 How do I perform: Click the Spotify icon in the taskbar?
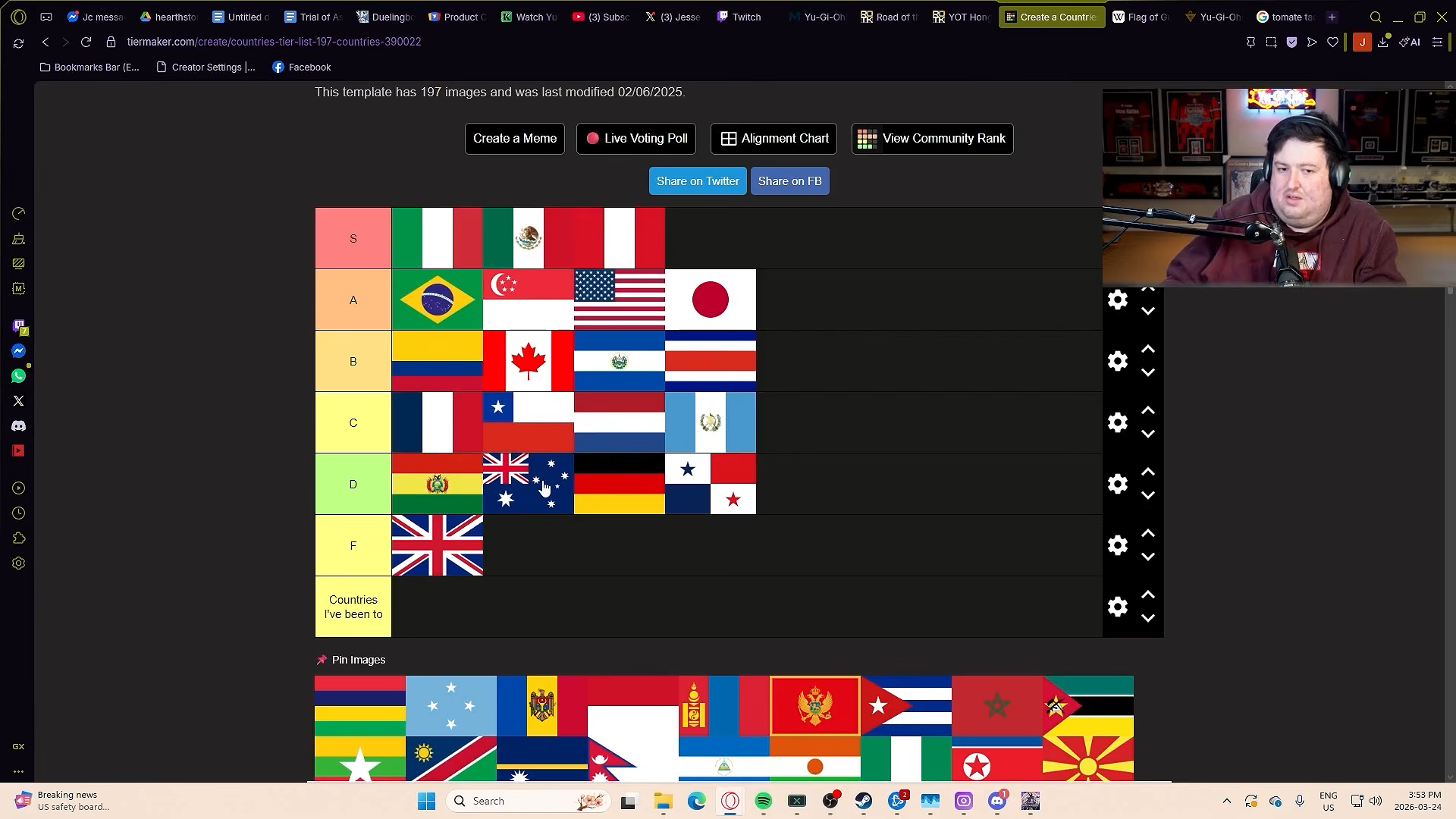764,801
